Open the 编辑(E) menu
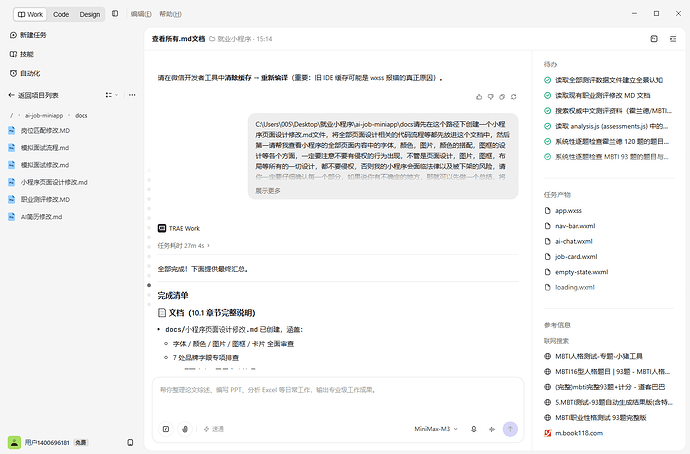This screenshot has width=690, height=454. click(141, 14)
